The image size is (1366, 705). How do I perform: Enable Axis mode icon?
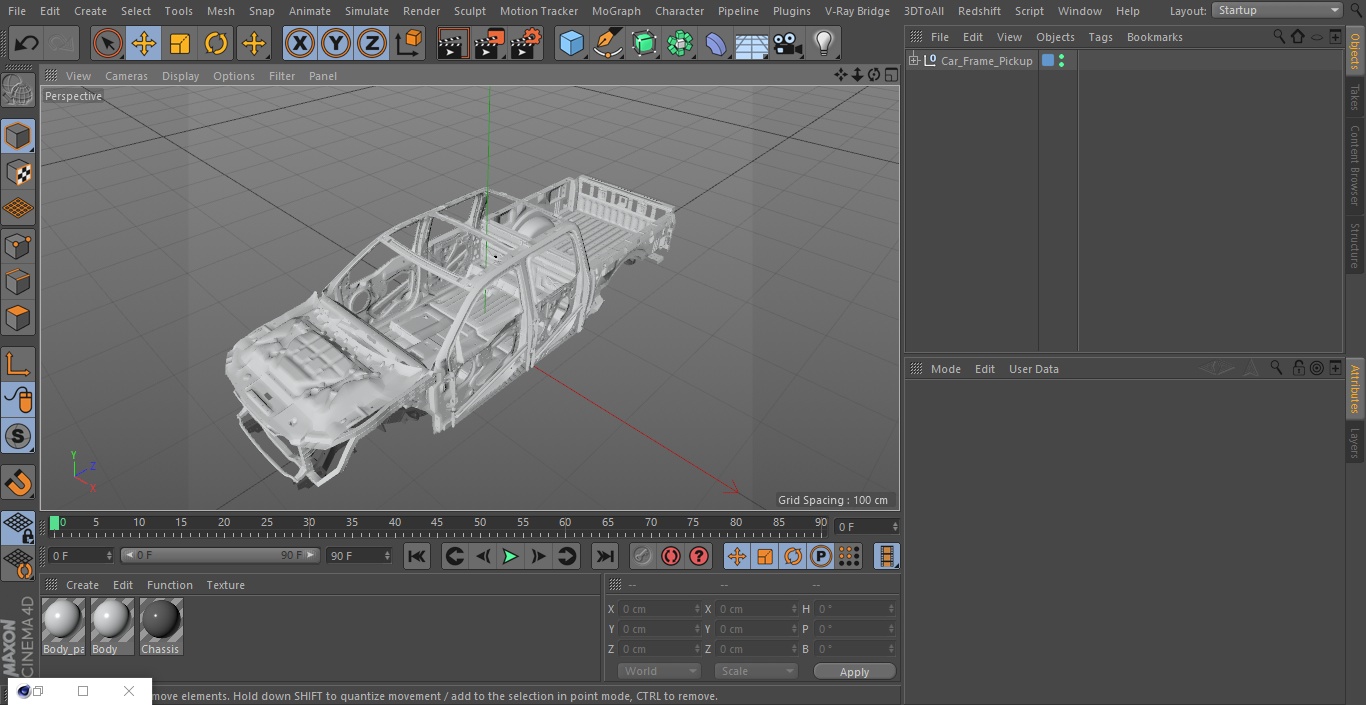point(18,364)
